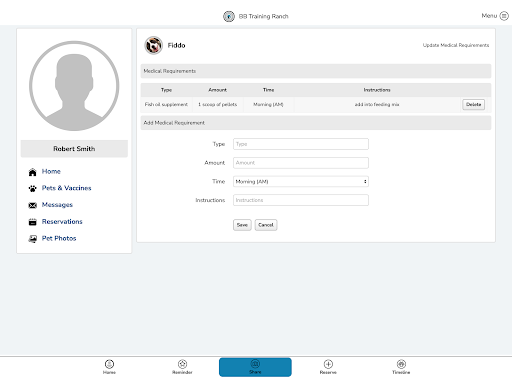This screenshot has height=384, width=512.
Task: Select the Share tab in bottom bar
Action: tap(255, 367)
